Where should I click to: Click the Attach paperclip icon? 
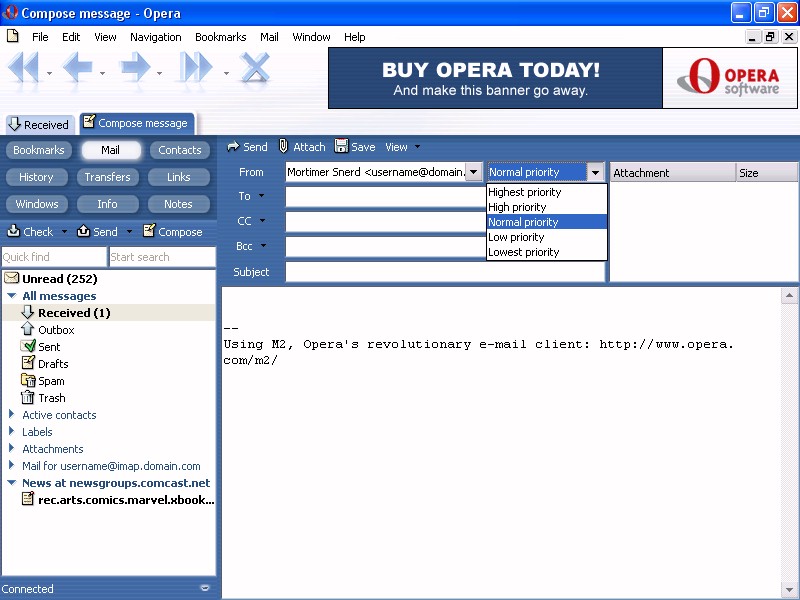point(284,147)
